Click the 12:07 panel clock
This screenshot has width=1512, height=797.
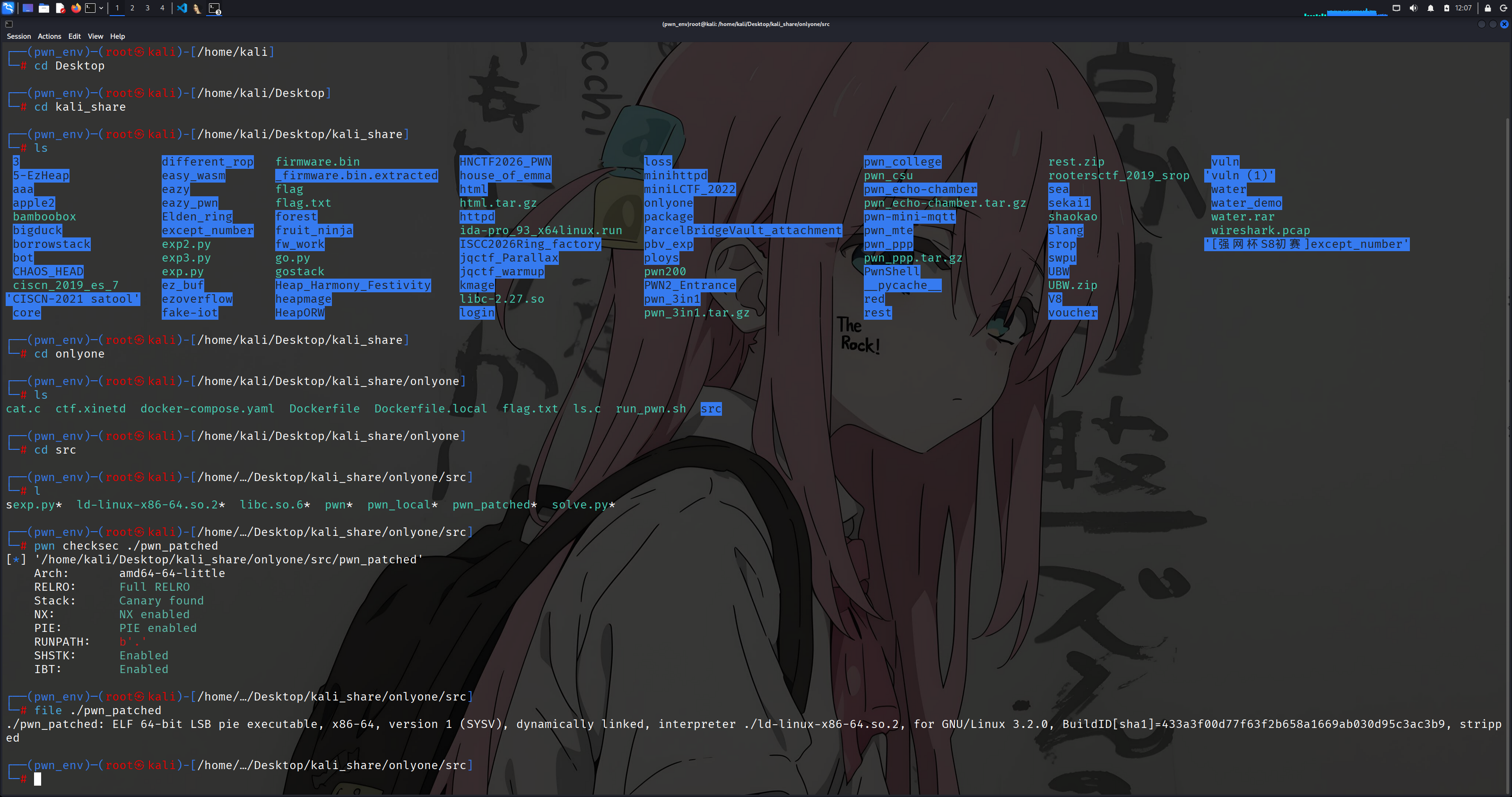point(1463,8)
